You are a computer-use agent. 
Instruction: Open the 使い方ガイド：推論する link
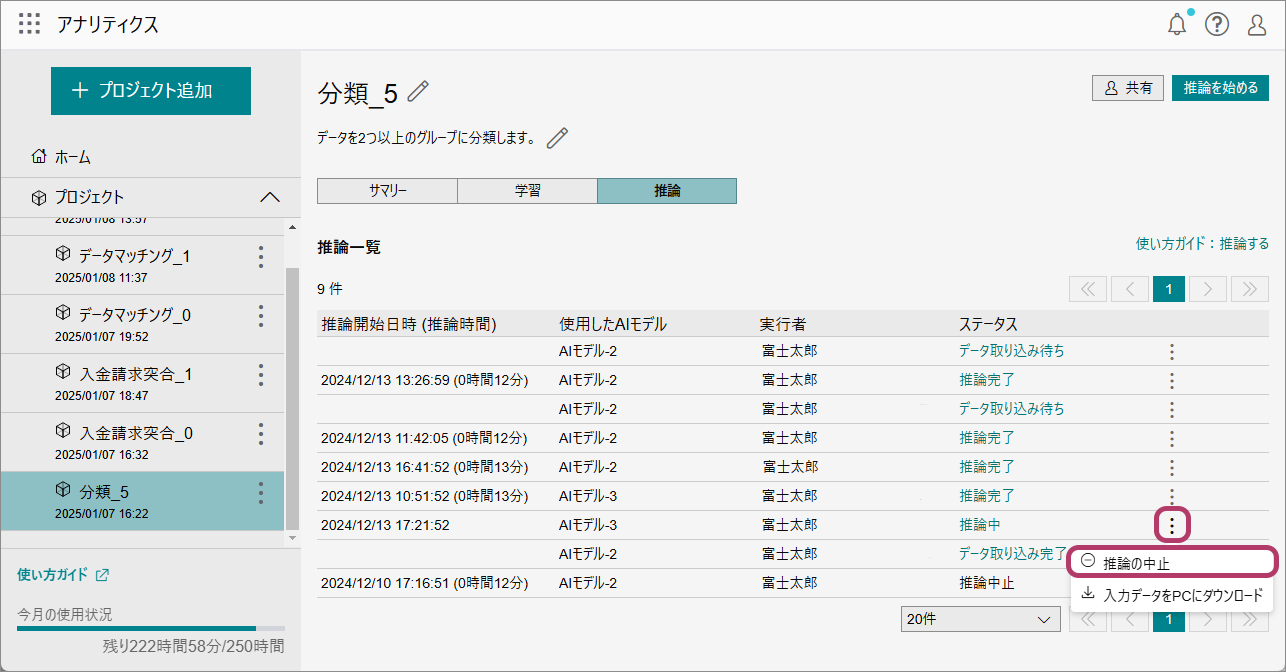click(1202, 243)
